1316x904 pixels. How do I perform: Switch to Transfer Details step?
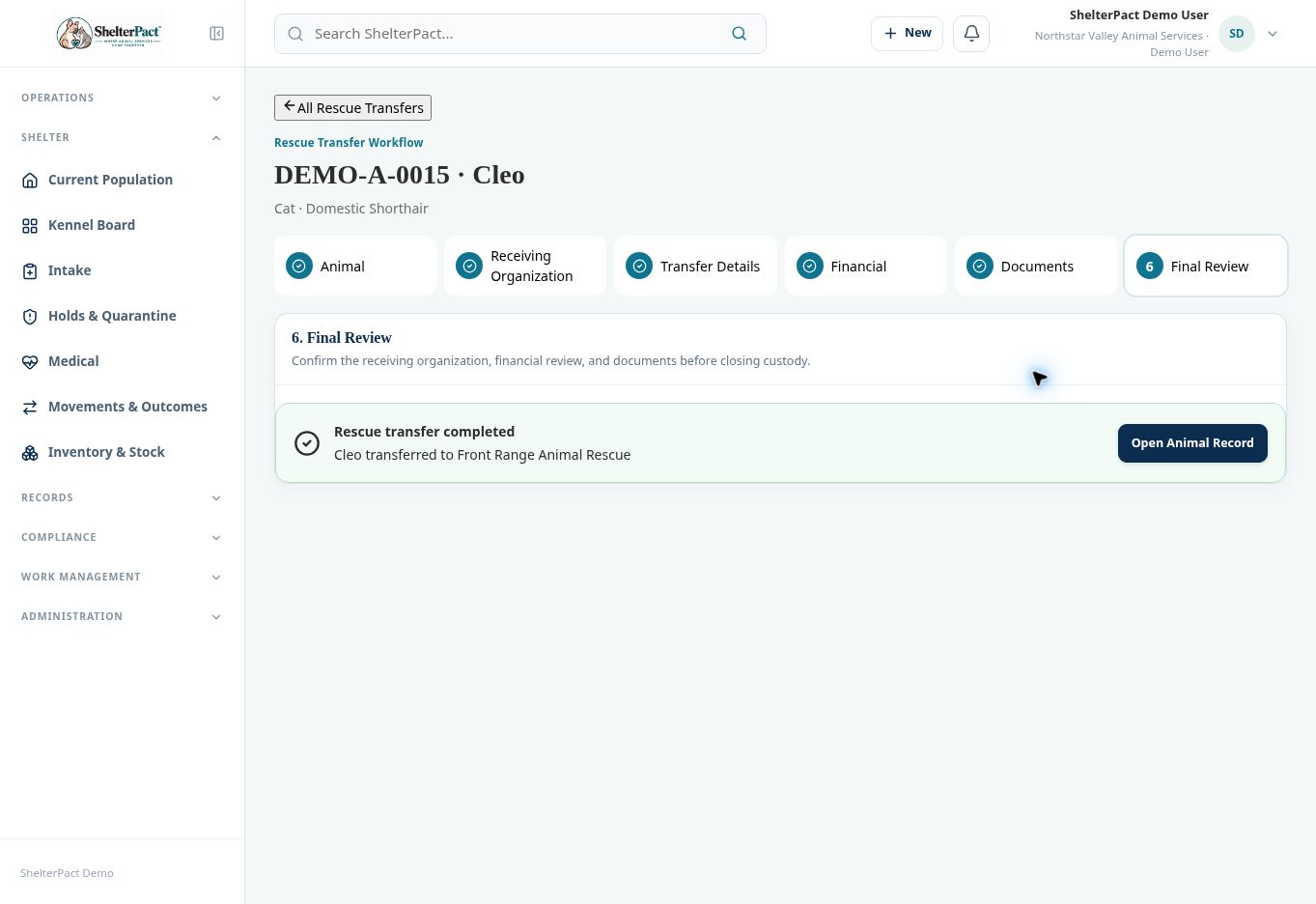[695, 266]
